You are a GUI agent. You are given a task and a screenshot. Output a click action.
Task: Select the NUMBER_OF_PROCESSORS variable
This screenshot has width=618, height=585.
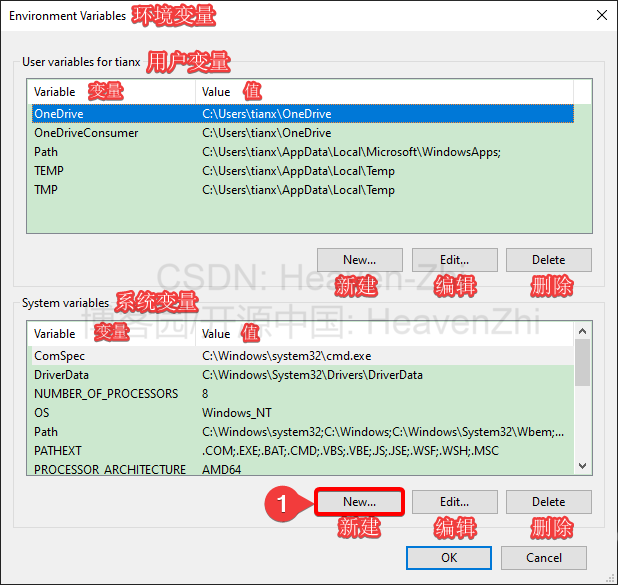tap(303, 394)
